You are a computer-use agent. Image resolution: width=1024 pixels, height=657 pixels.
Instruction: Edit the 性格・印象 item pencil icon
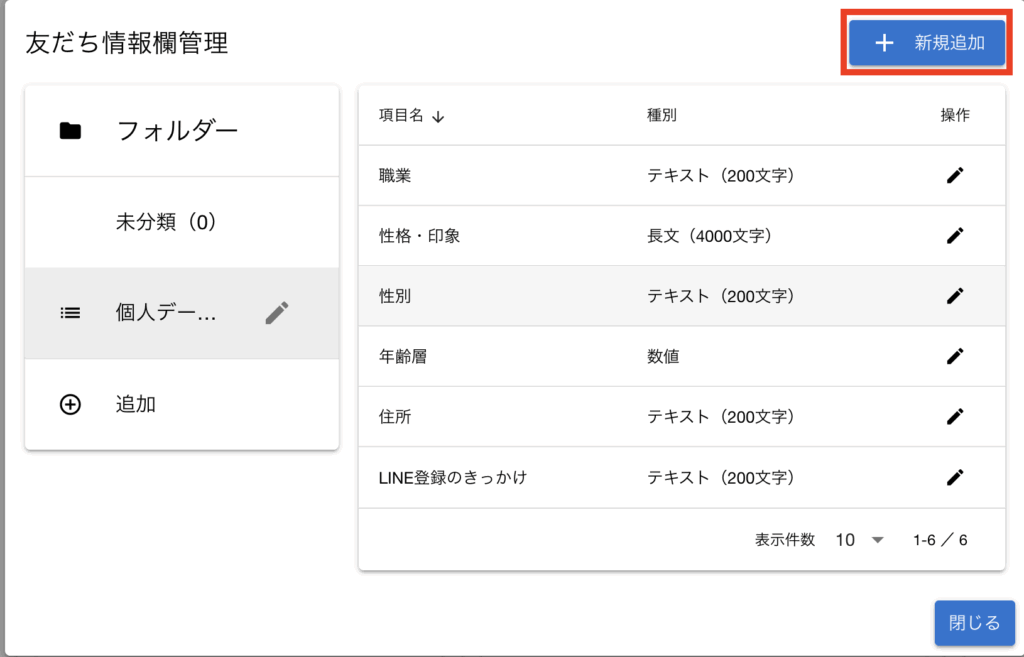pyautogui.click(x=955, y=236)
